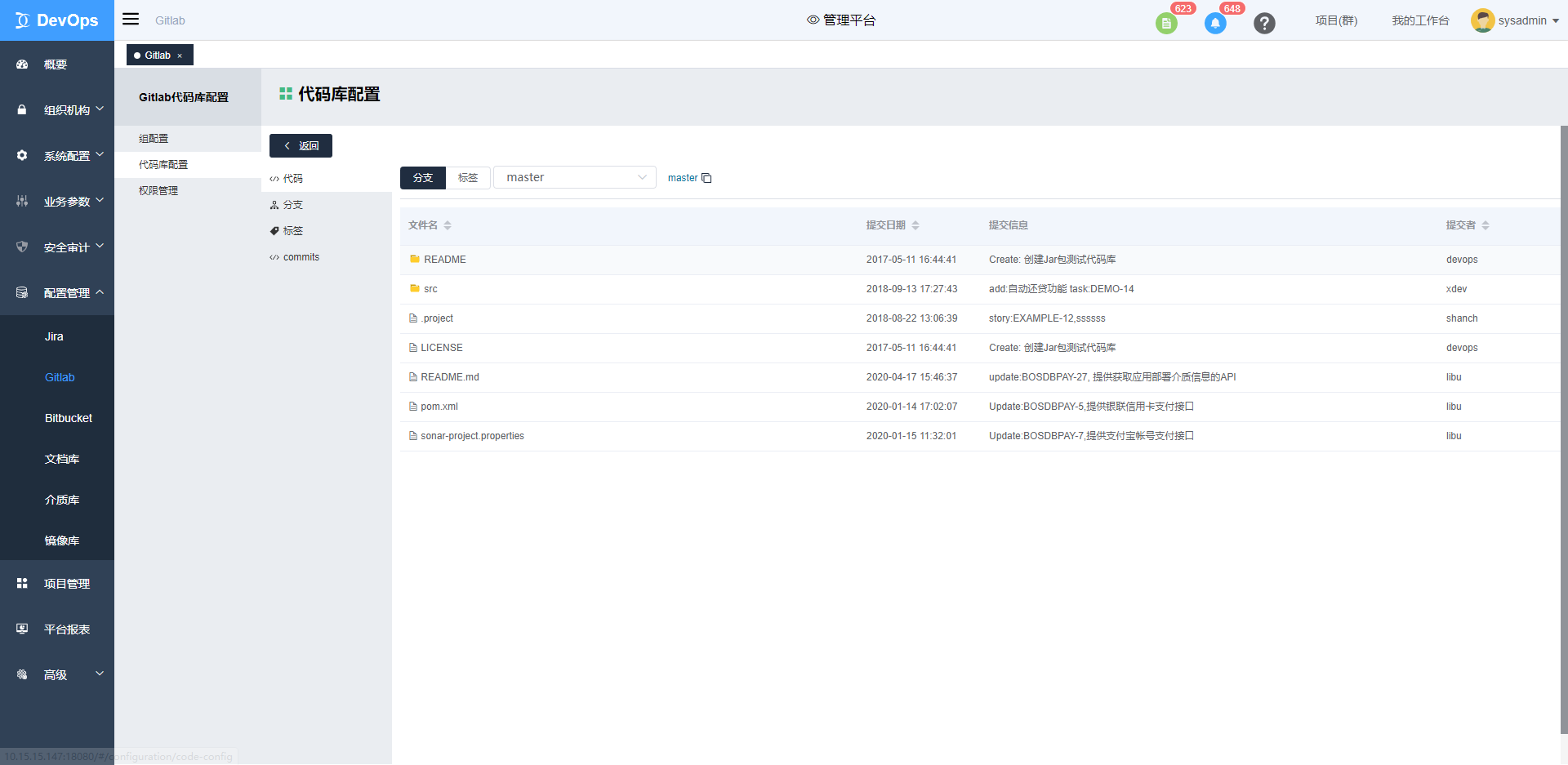Click the 业务参数 sliders icon
1568x765 pixels.
click(x=22, y=201)
